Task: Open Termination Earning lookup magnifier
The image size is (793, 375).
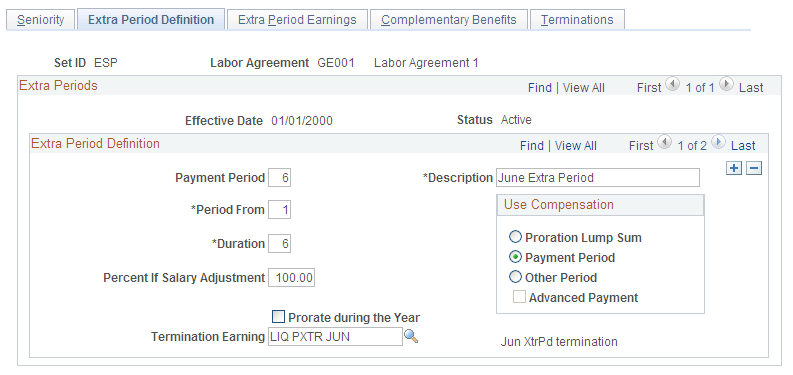Action: tap(411, 336)
